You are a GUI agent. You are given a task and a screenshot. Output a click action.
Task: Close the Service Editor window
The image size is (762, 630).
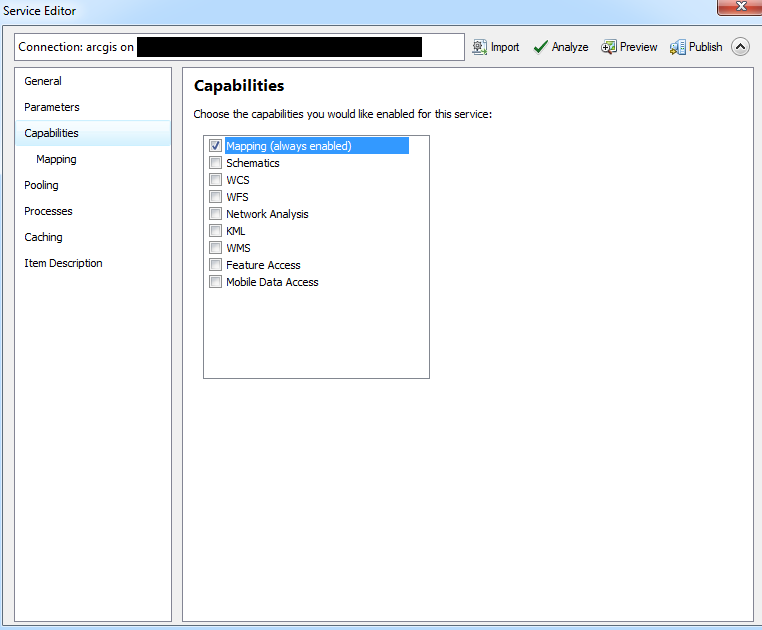click(x=740, y=7)
